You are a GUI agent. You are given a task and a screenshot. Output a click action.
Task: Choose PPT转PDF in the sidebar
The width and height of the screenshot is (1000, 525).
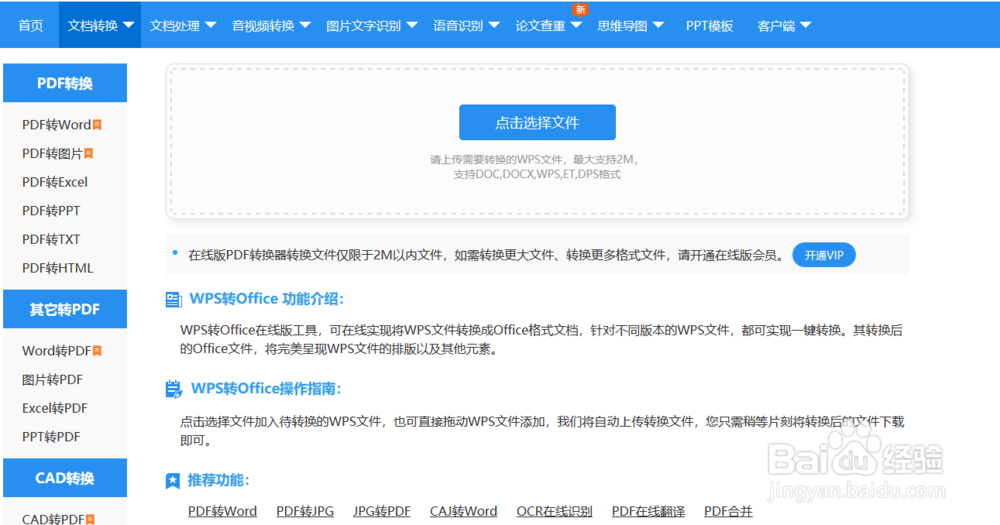[x=51, y=437]
